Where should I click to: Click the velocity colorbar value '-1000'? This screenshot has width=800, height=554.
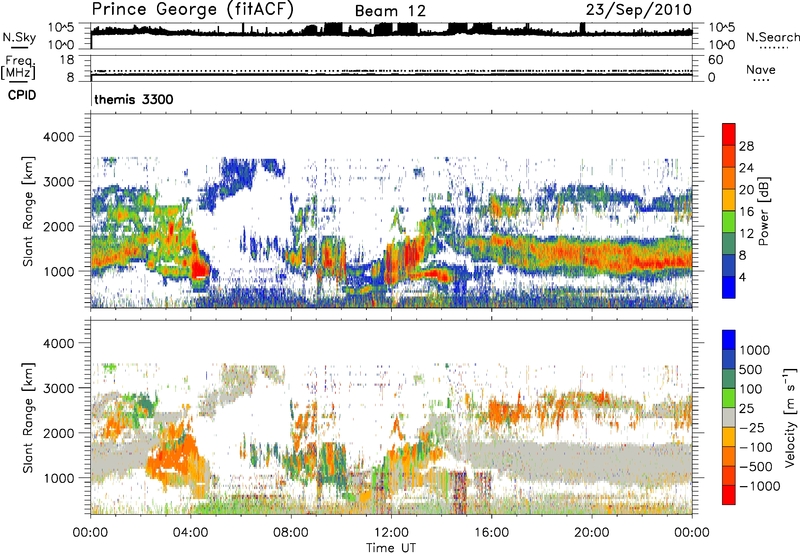point(760,486)
